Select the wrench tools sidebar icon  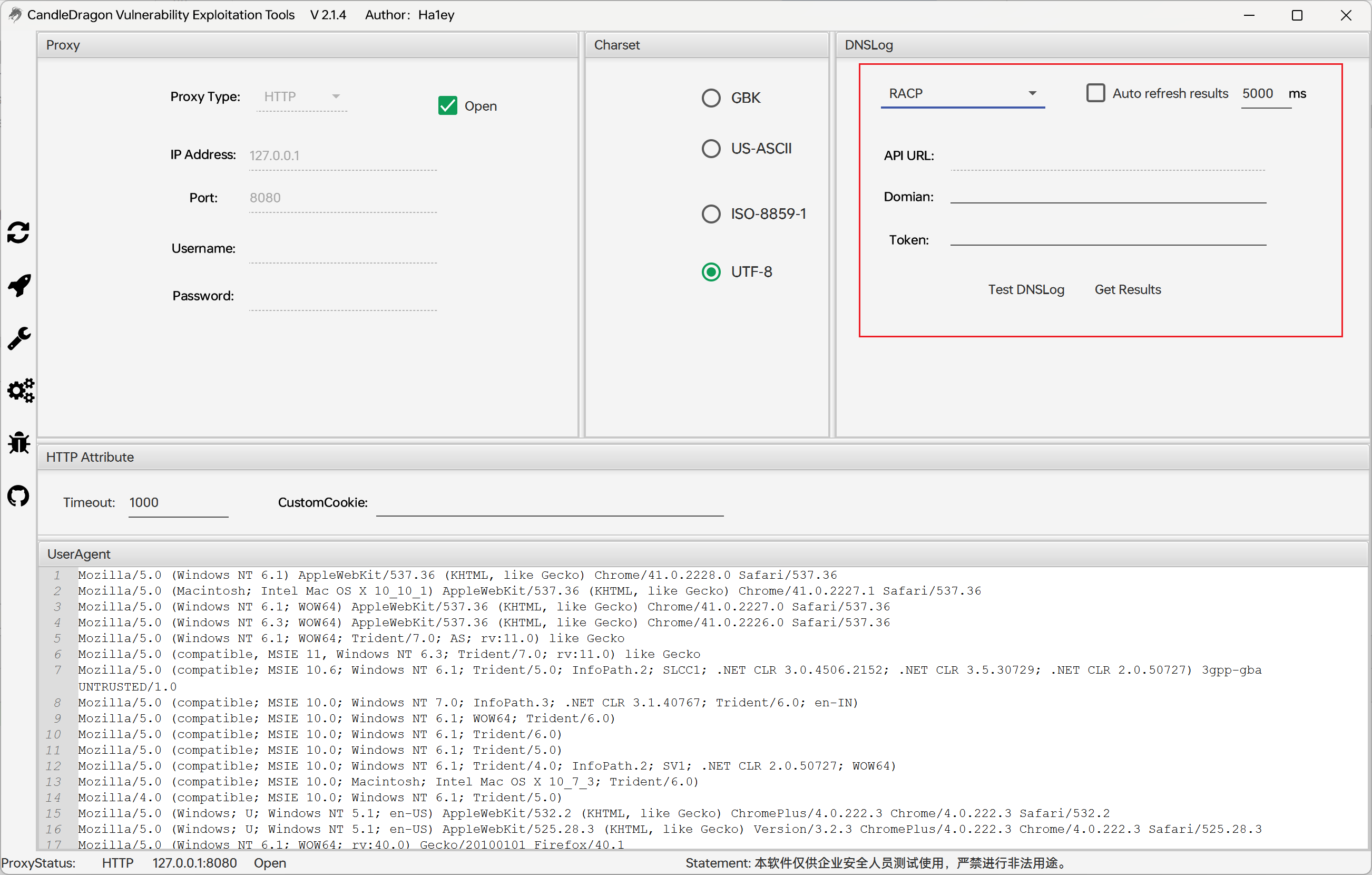18,338
